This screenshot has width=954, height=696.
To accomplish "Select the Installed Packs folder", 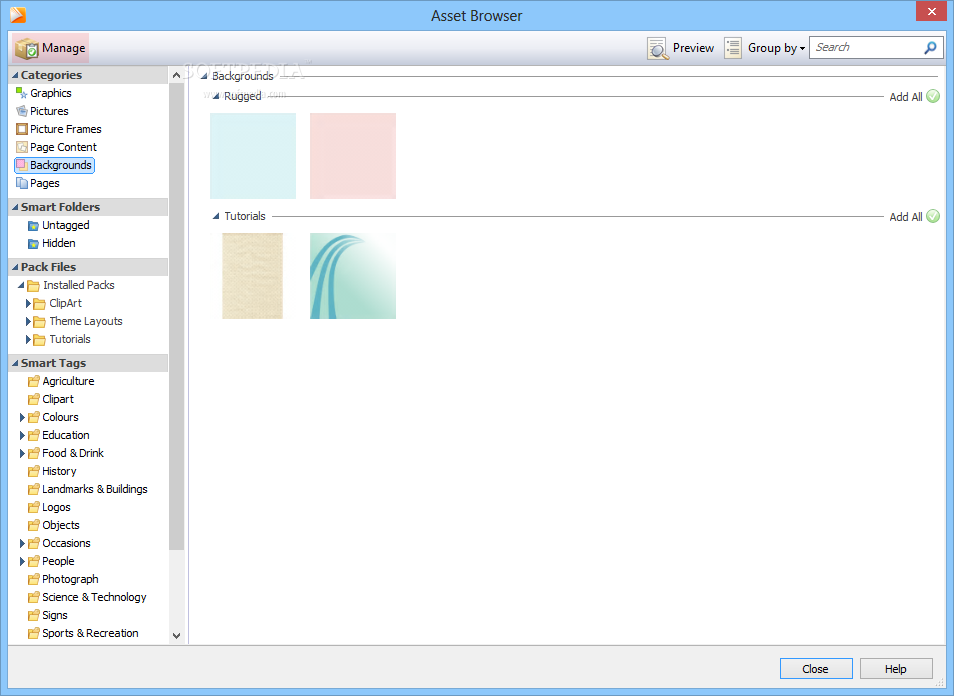I will (78, 285).
